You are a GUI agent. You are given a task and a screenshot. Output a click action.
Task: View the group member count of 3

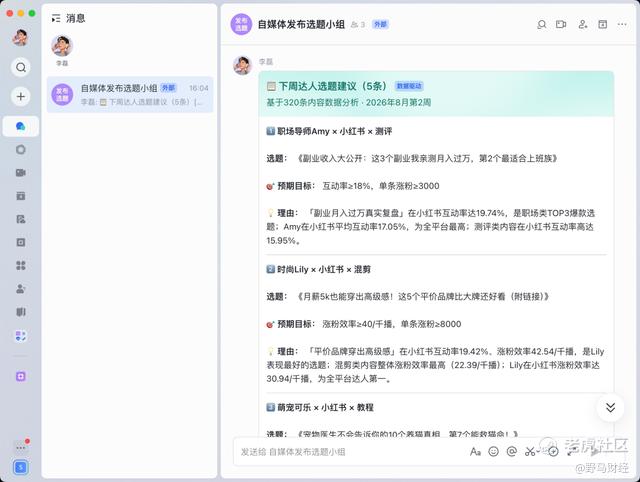(358, 24)
